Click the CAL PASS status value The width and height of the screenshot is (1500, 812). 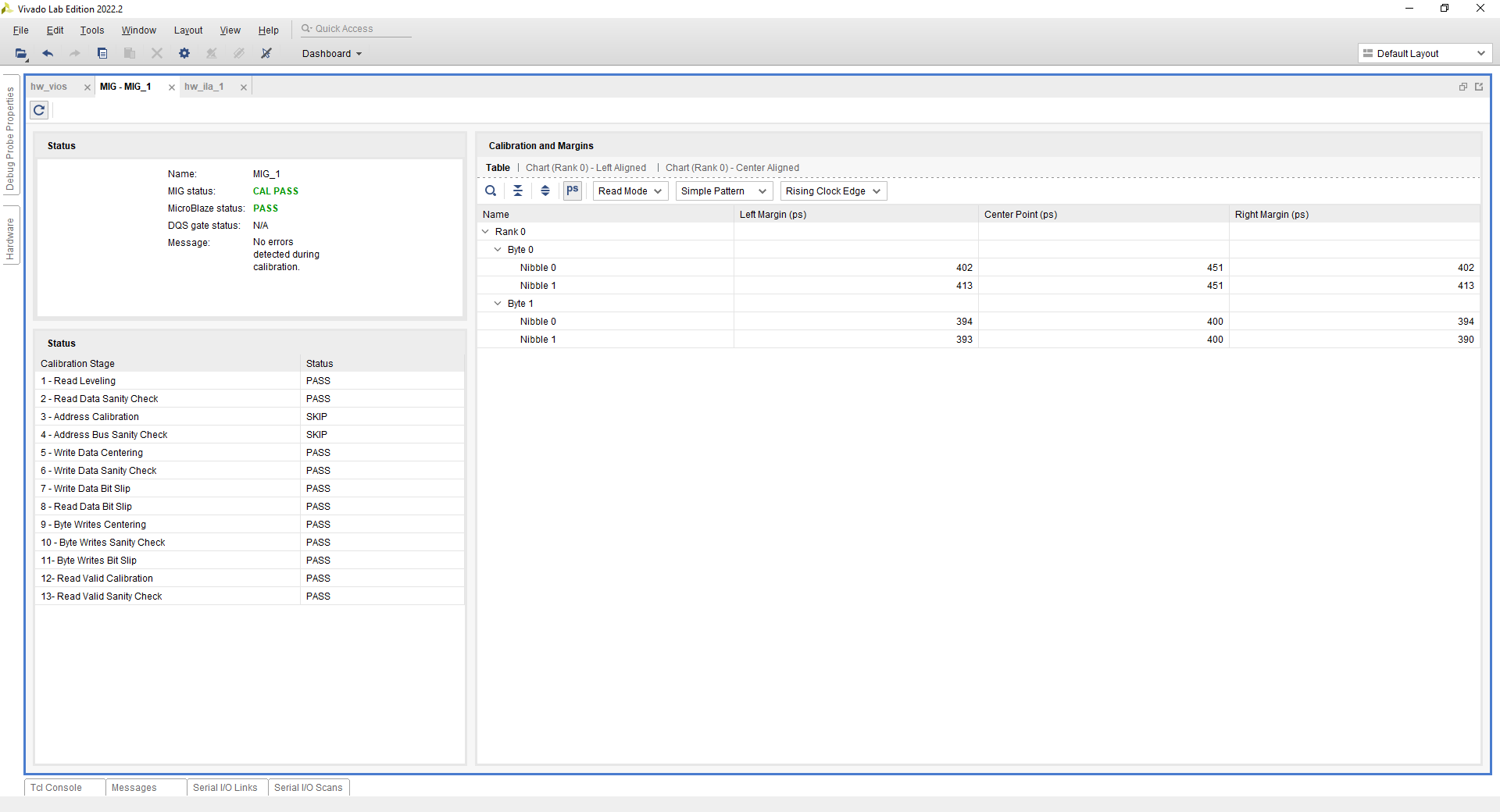276,191
